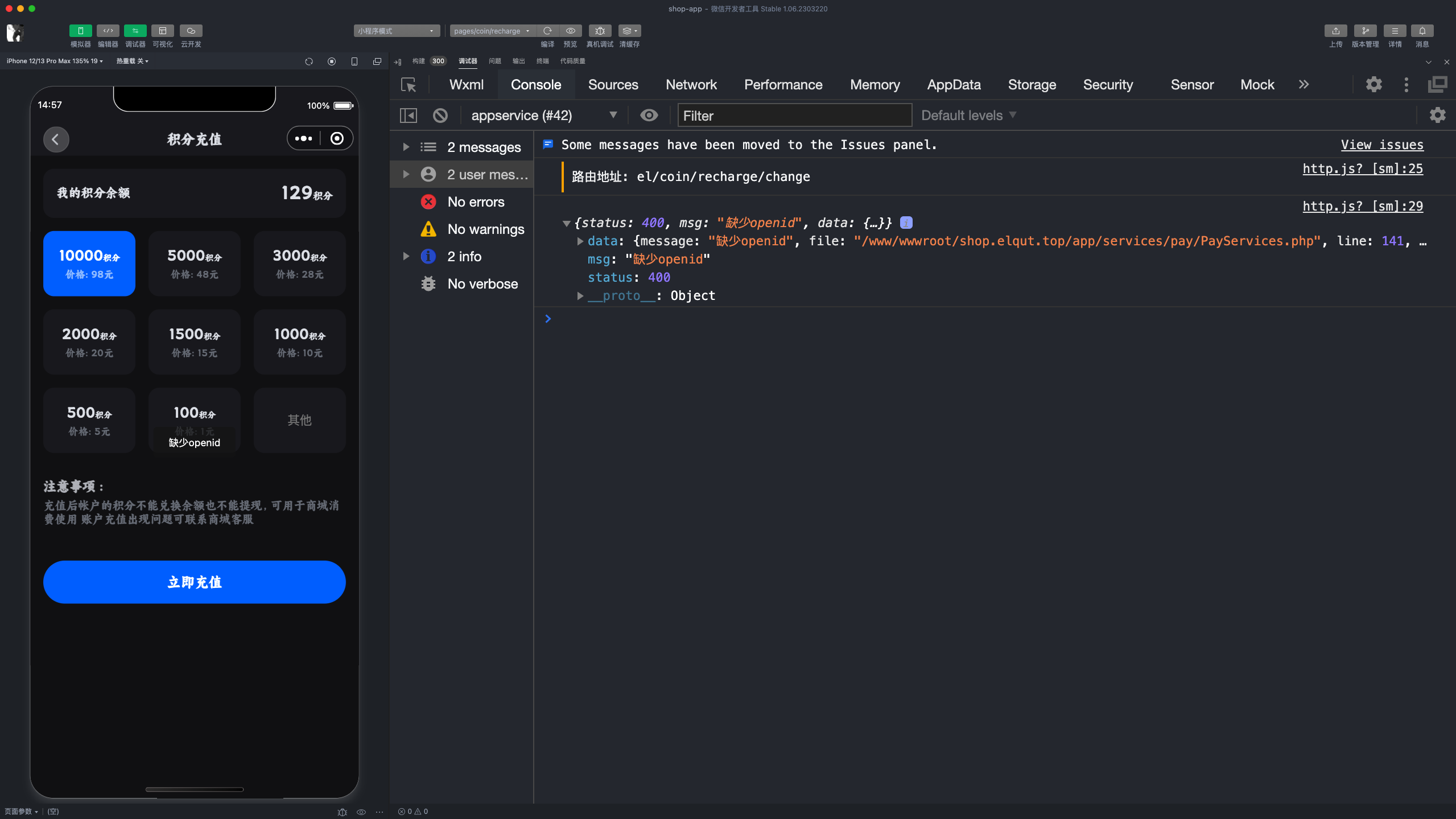Open cloud development (云开发)
The image size is (1456, 819).
click(191, 31)
